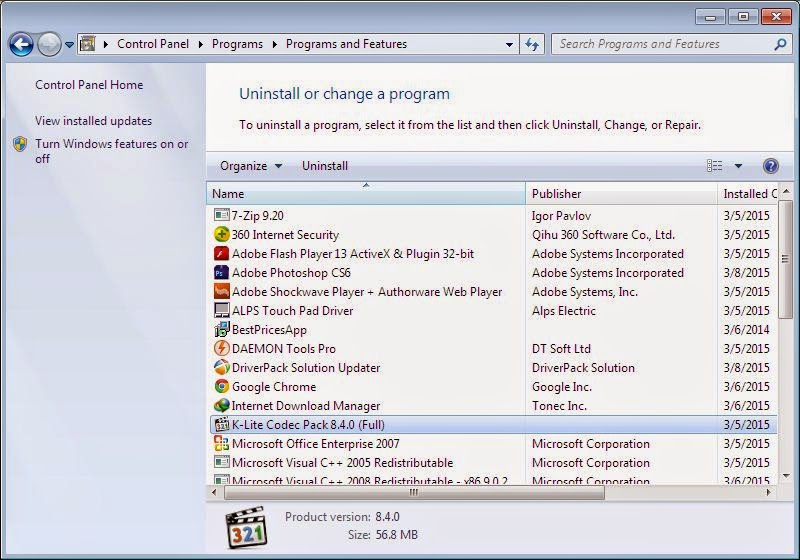Click the 360 Internet Security icon
The height and width of the screenshot is (560, 800).
[221, 234]
